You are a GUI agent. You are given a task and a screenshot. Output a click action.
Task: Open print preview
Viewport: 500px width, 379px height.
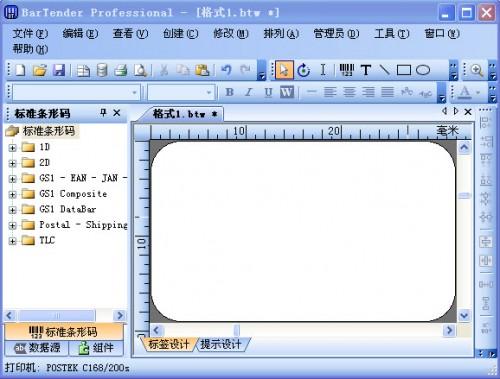140,71
